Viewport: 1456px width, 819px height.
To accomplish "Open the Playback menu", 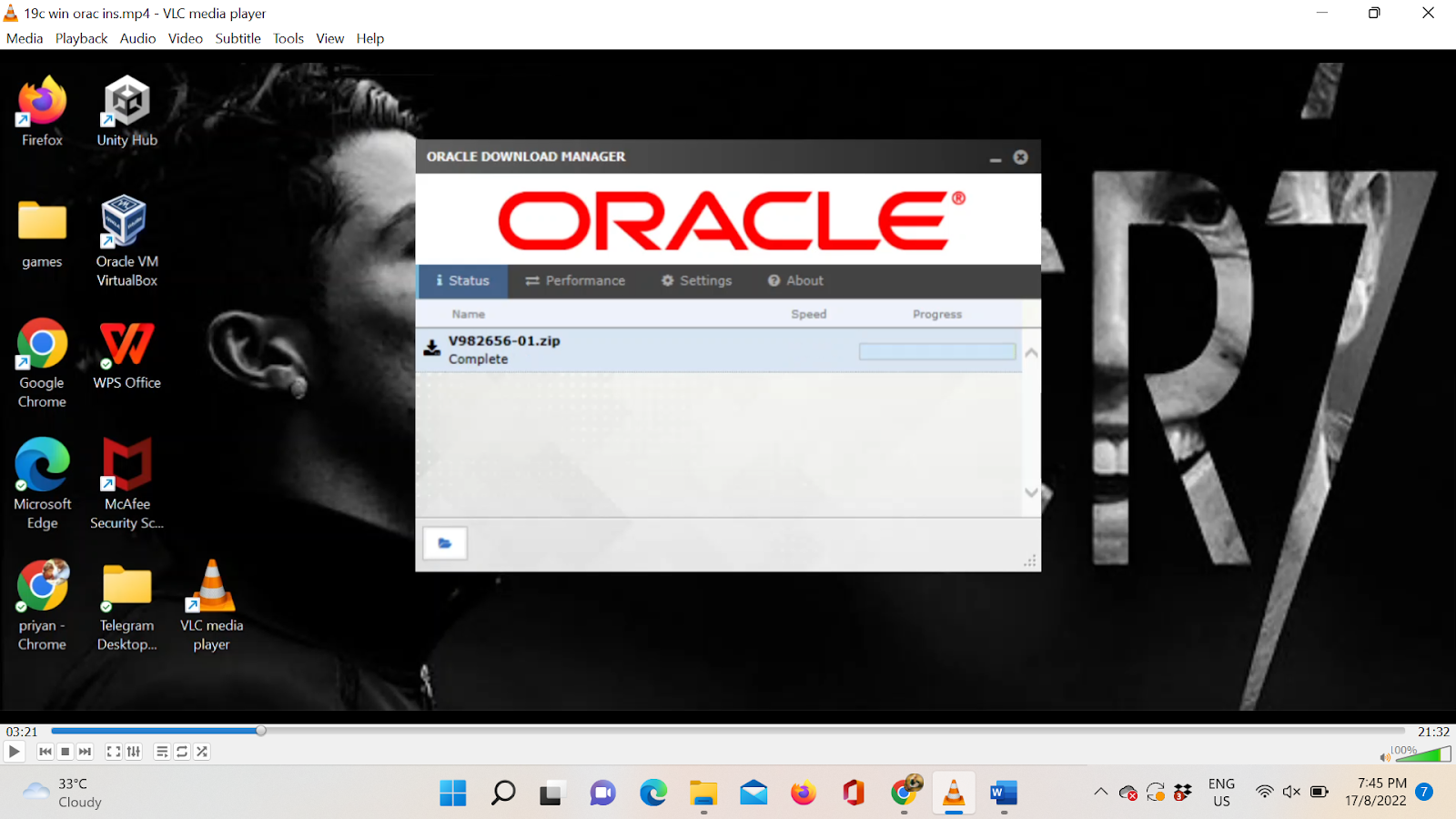I will [x=81, y=38].
